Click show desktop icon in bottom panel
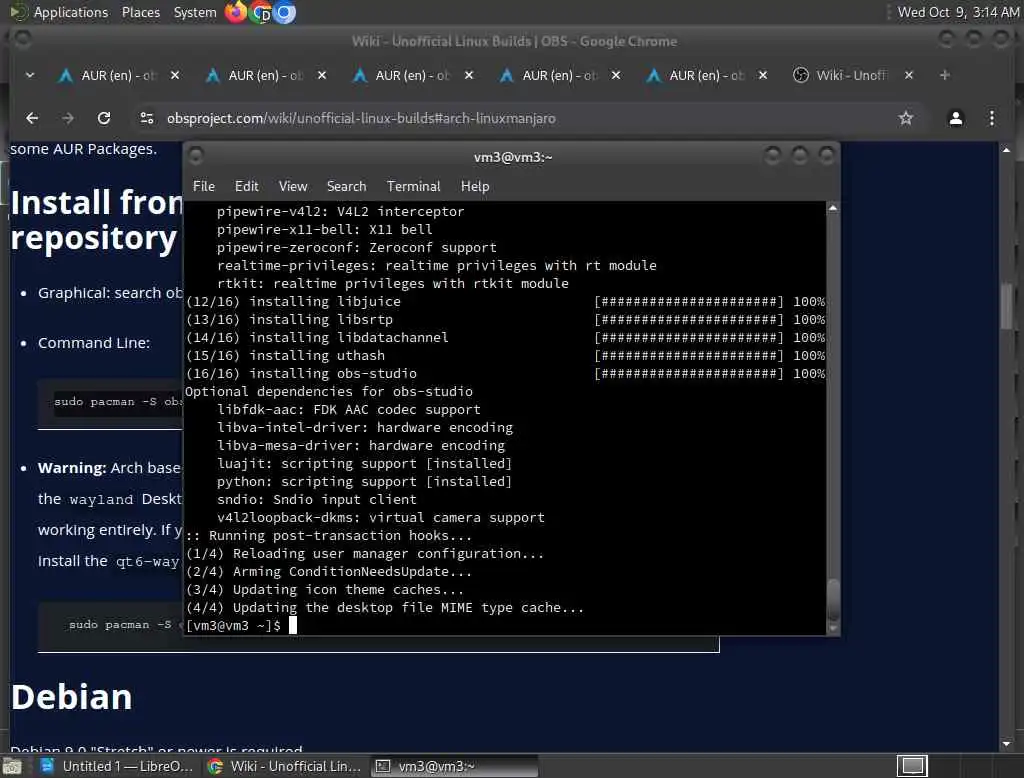1024x778 pixels. 12,766
